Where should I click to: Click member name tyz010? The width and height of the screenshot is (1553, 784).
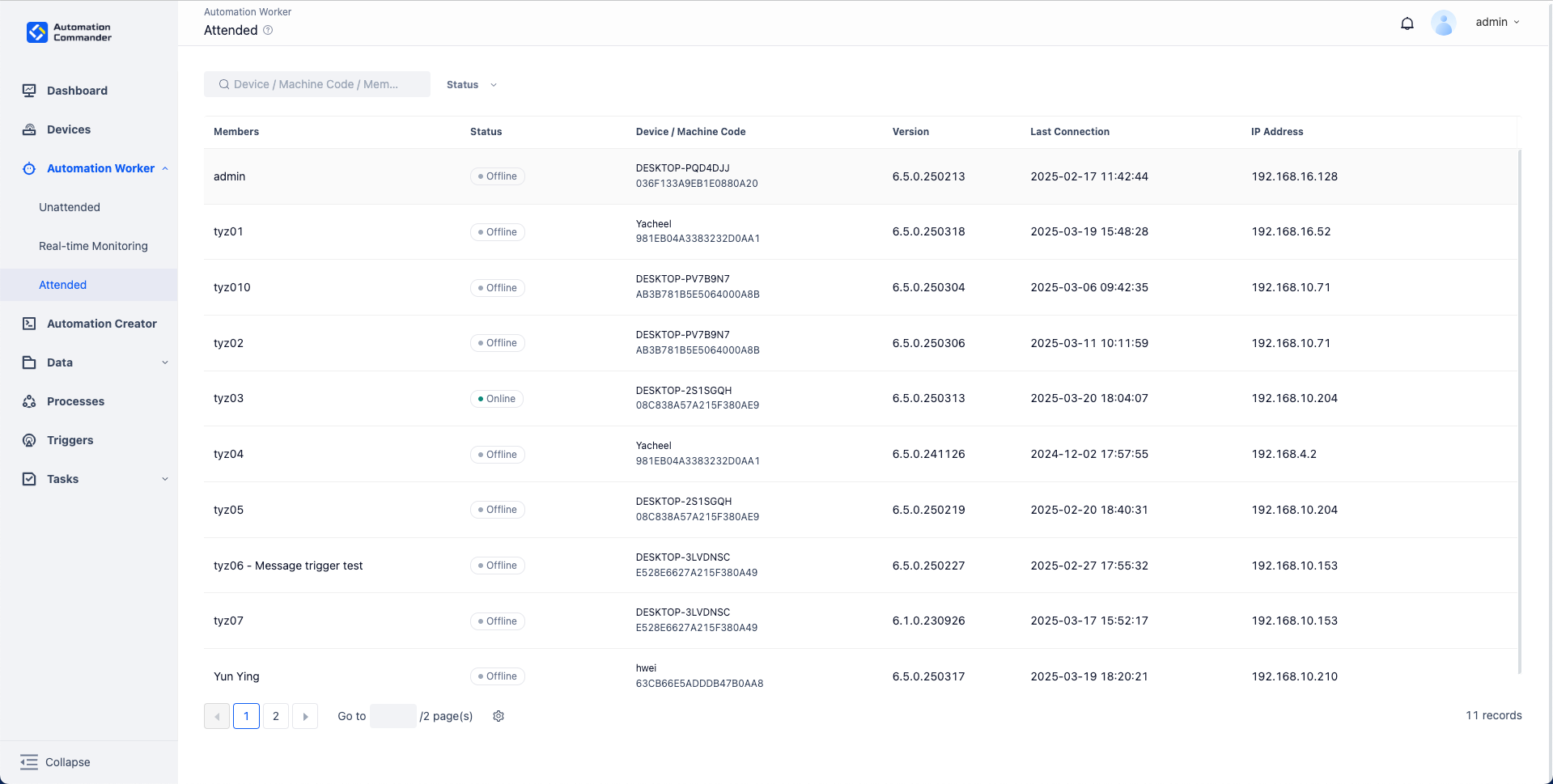(x=232, y=287)
